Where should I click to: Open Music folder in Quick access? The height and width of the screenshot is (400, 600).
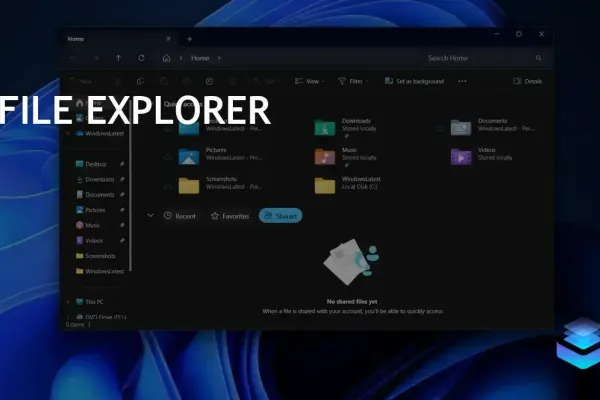pos(346,157)
